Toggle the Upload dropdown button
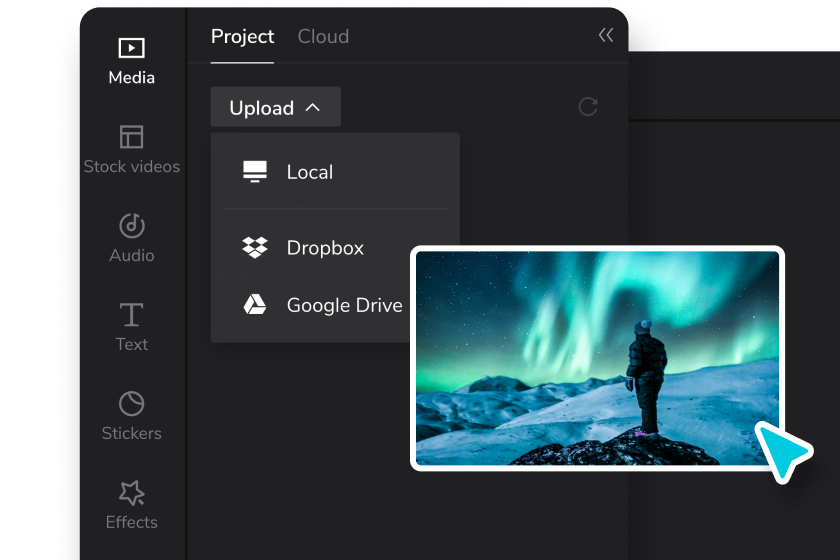This screenshot has height=560, width=840. 275,107
